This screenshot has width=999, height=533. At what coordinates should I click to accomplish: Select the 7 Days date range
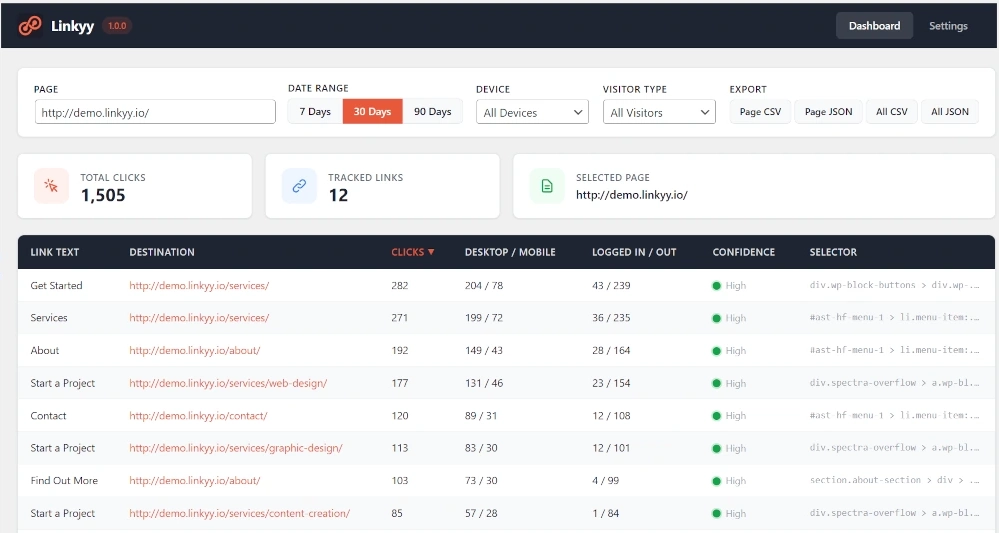click(x=315, y=111)
